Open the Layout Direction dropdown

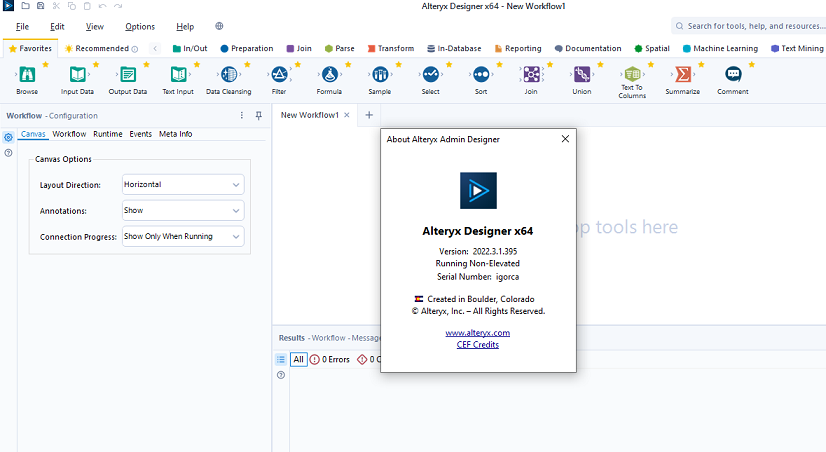point(183,185)
